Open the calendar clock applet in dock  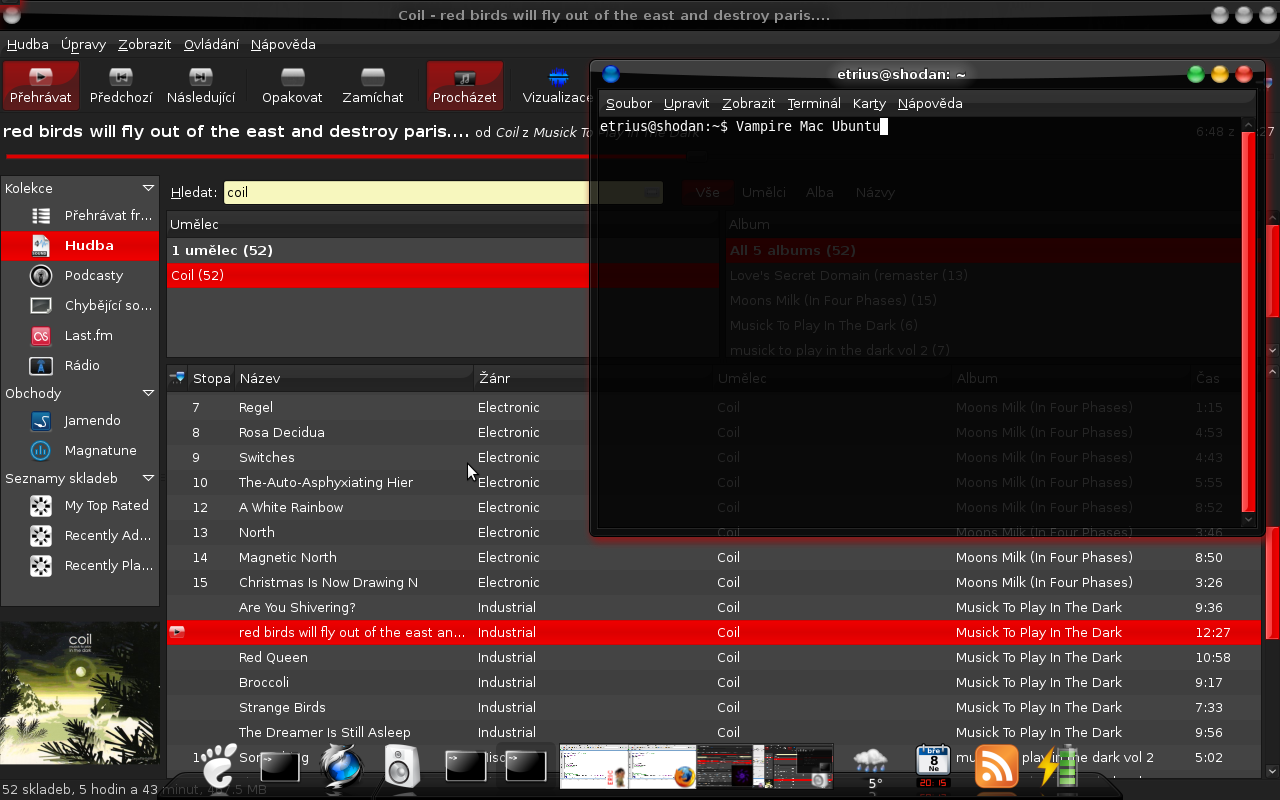point(933,766)
